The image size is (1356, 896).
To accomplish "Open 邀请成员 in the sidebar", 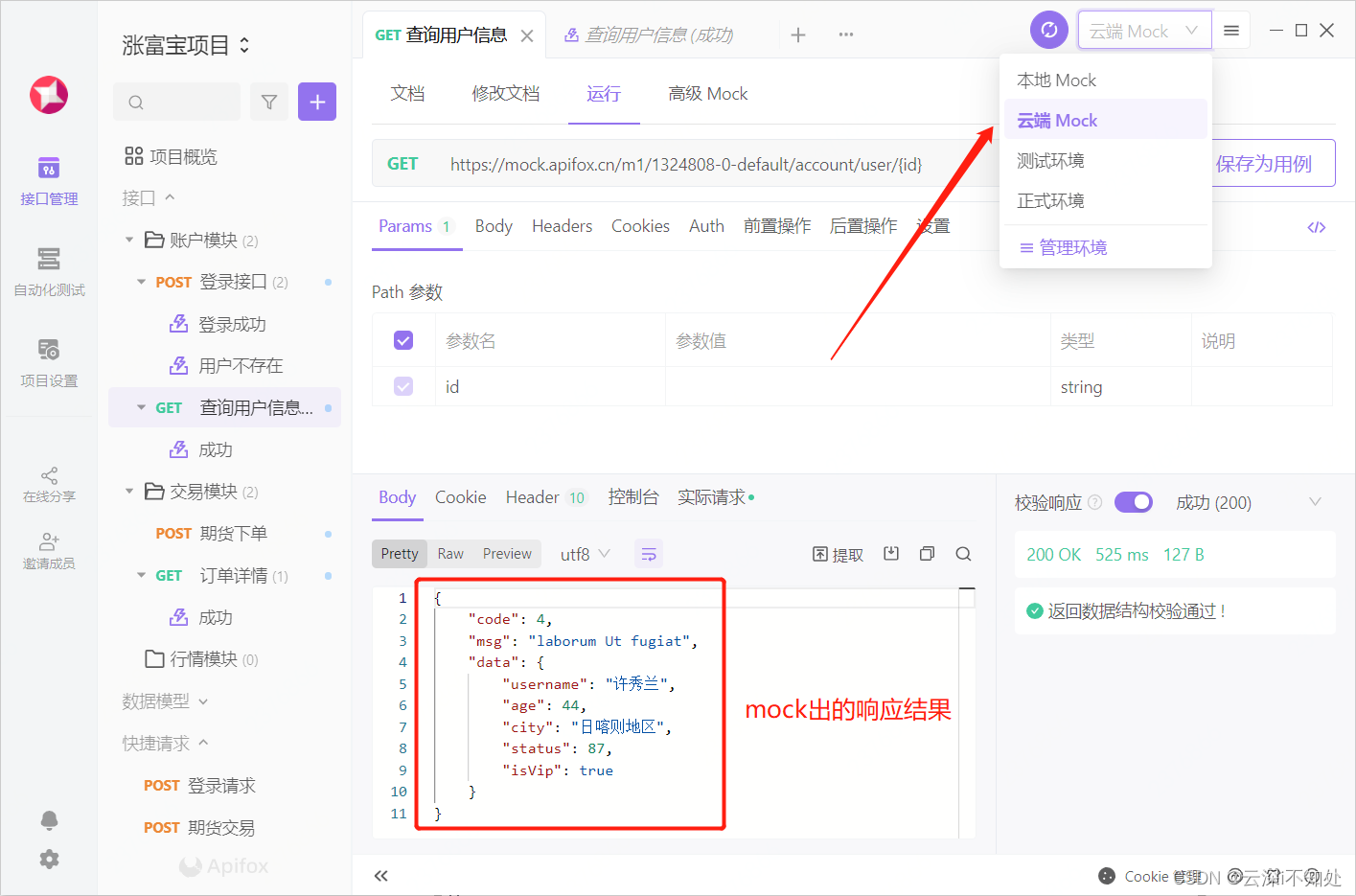I will [x=49, y=552].
